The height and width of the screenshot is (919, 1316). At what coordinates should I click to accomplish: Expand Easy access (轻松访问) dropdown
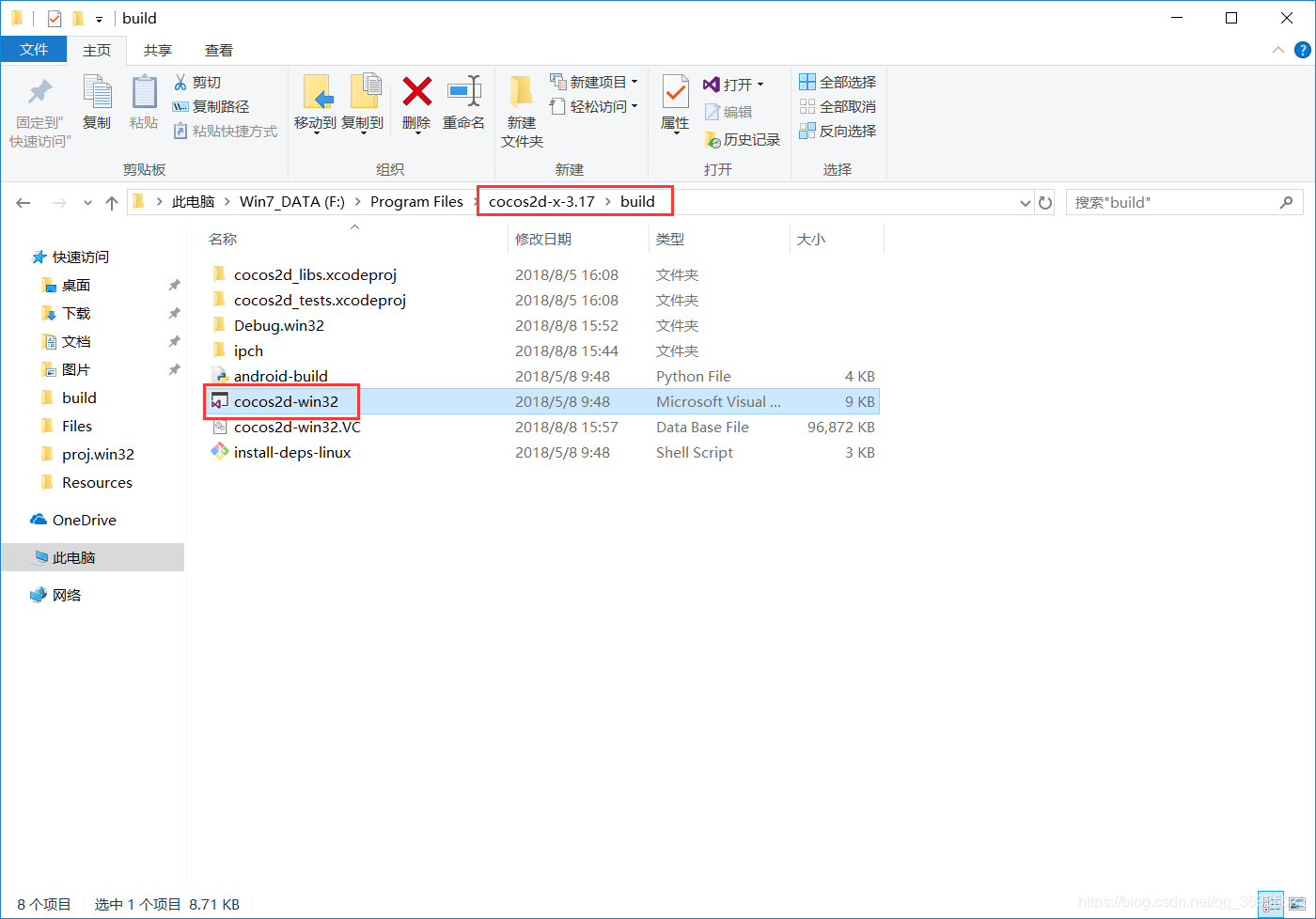pyautogui.click(x=634, y=106)
